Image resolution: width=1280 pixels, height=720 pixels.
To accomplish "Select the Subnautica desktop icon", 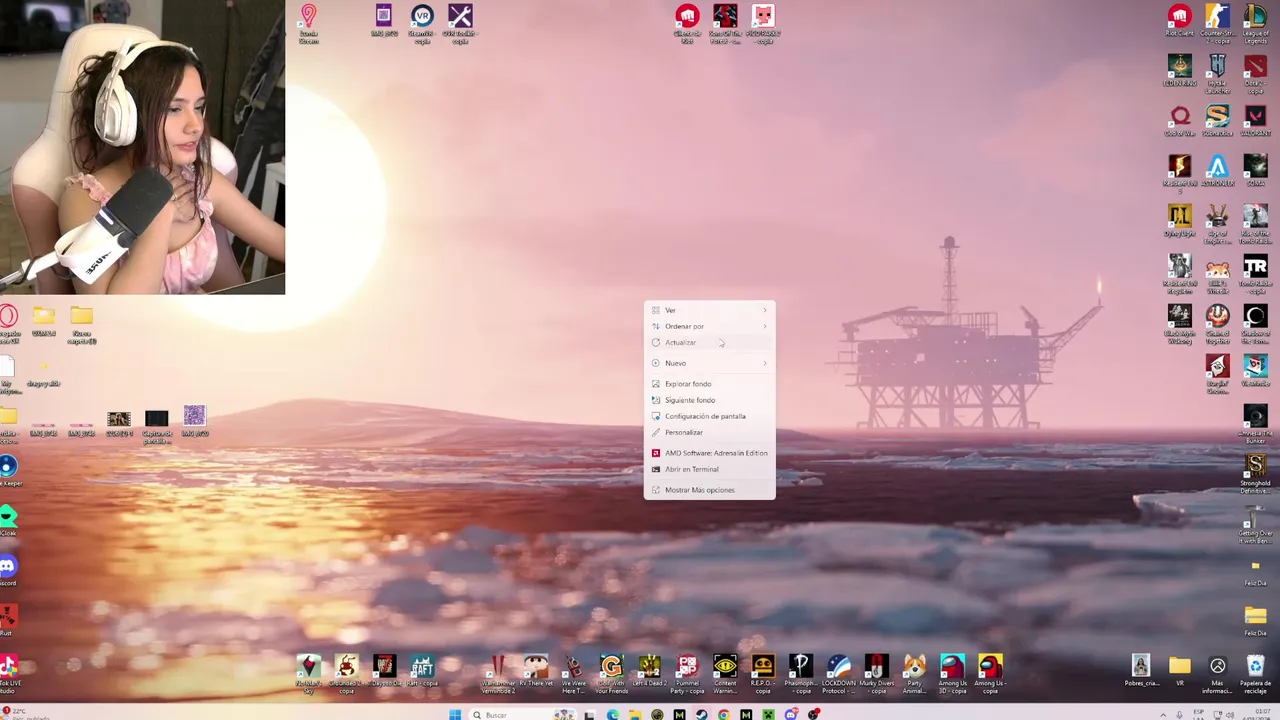I will [x=1217, y=121].
